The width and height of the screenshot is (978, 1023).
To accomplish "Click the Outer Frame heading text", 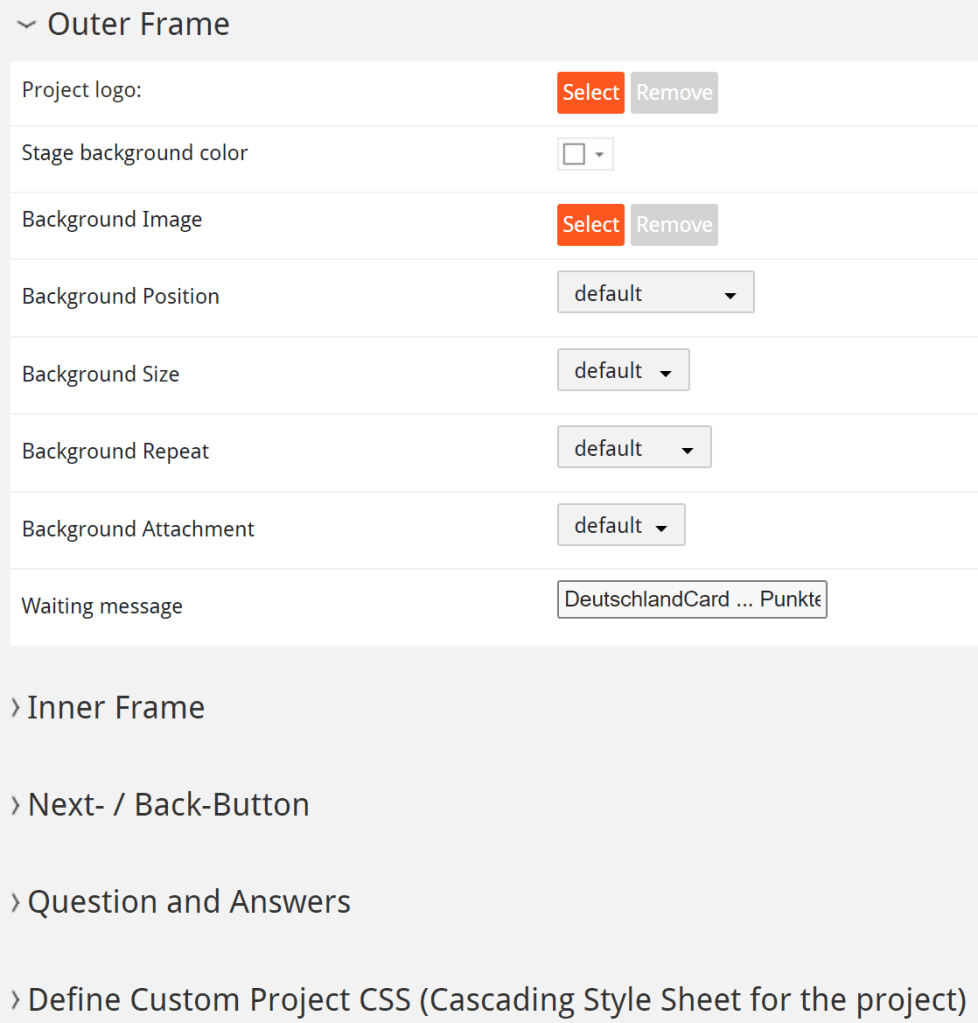I will click(138, 24).
